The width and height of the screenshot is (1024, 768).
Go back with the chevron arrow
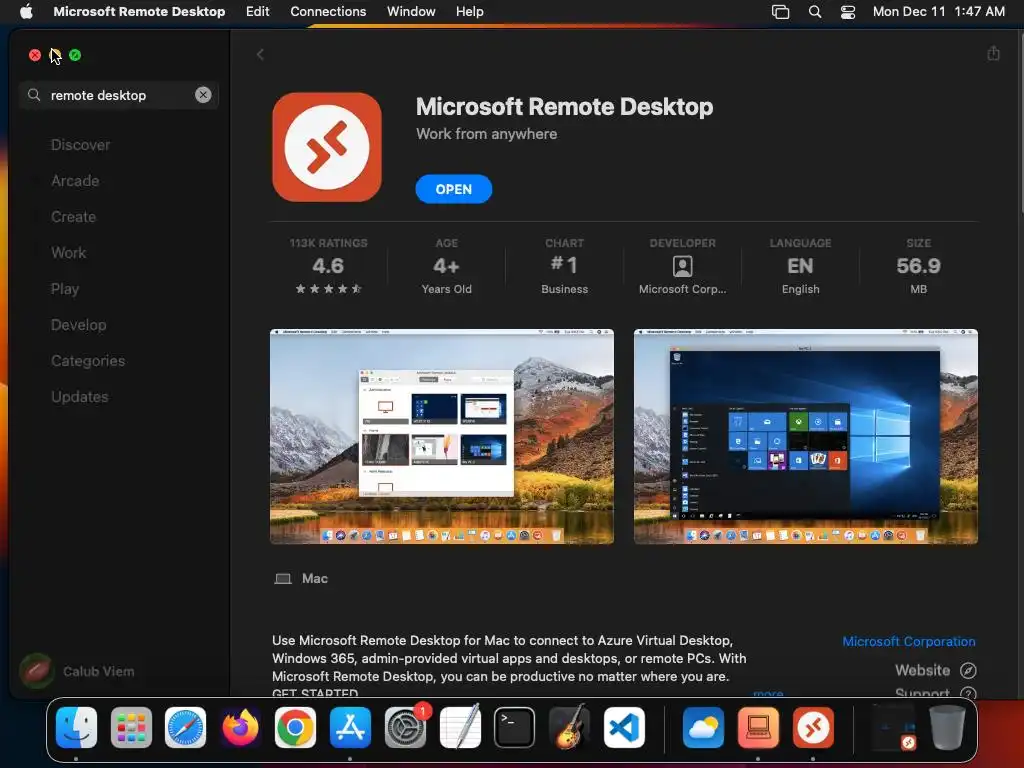(260, 54)
